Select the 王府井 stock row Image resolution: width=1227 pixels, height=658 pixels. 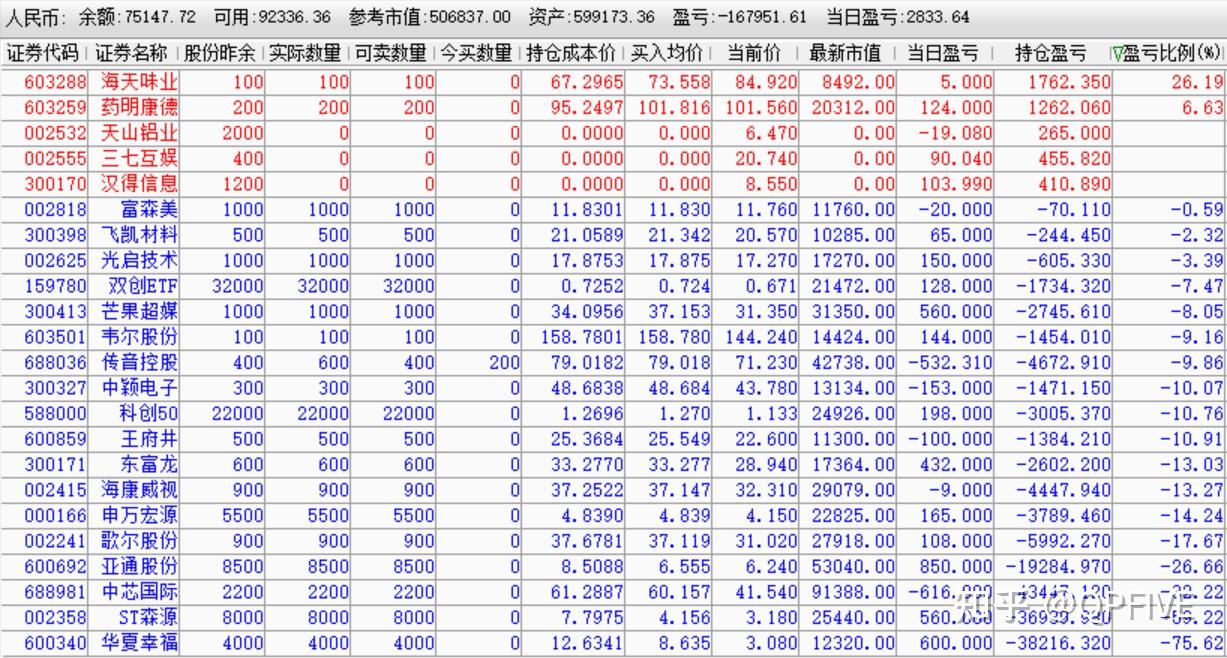coord(613,439)
